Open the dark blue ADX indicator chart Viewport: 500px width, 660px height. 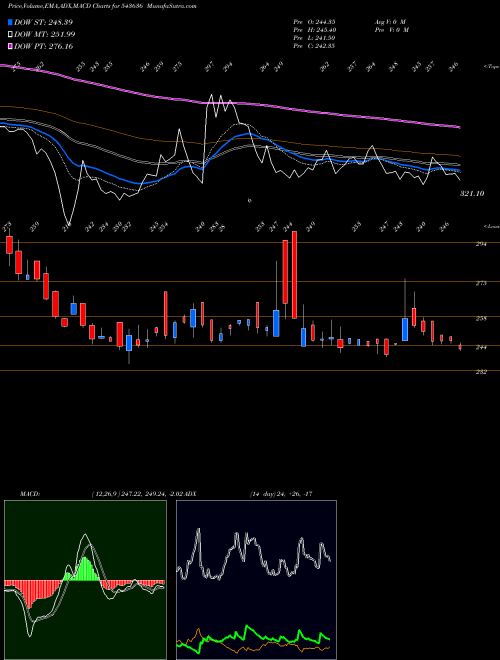click(x=256, y=580)
